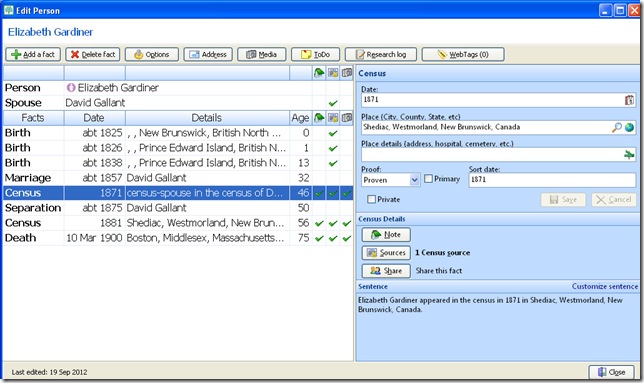Toggle the Primary checkbox
644x383 pixels.
coord(428,179)
